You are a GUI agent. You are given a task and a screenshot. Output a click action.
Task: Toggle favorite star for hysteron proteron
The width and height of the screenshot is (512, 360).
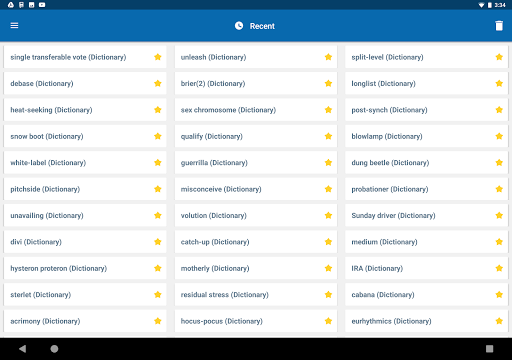click(158, 268)
